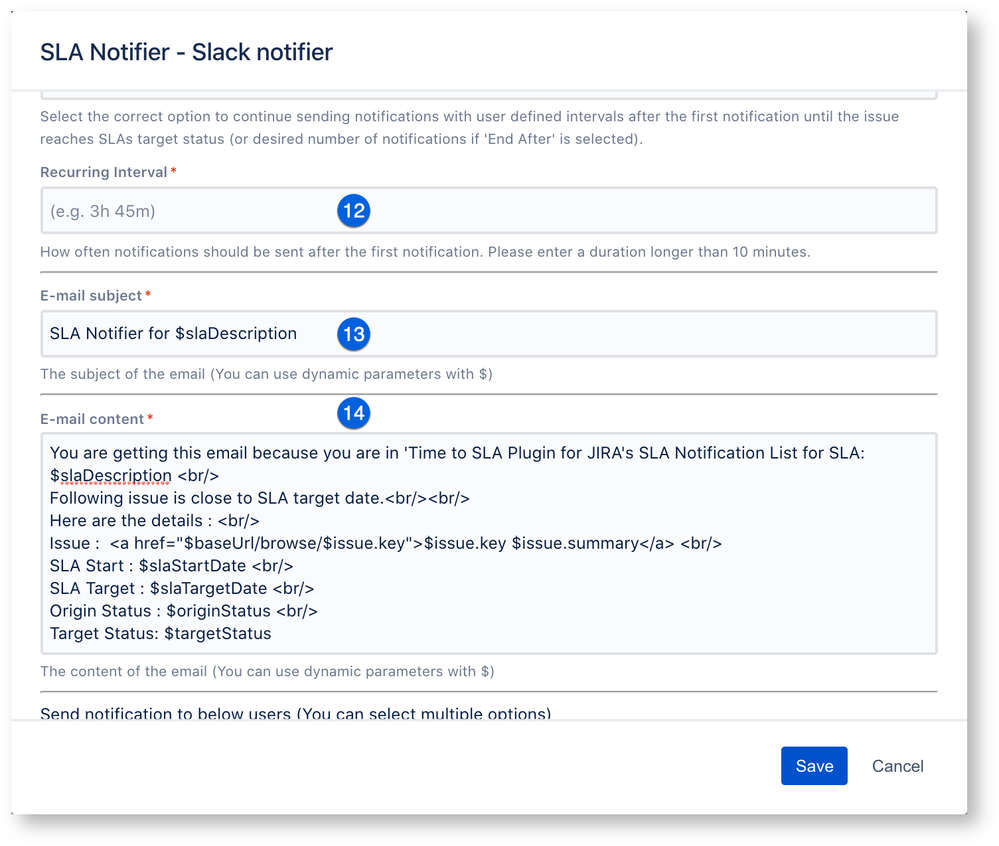Click the Recurring Interval field label
The width and height of the screenshot is (999, 846).
click(x=104, y=171)
